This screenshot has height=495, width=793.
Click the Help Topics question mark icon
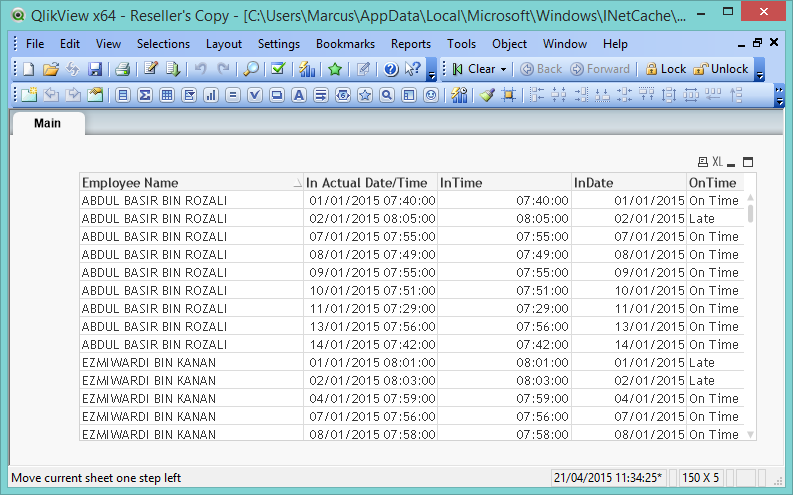(x=390, y=69)
